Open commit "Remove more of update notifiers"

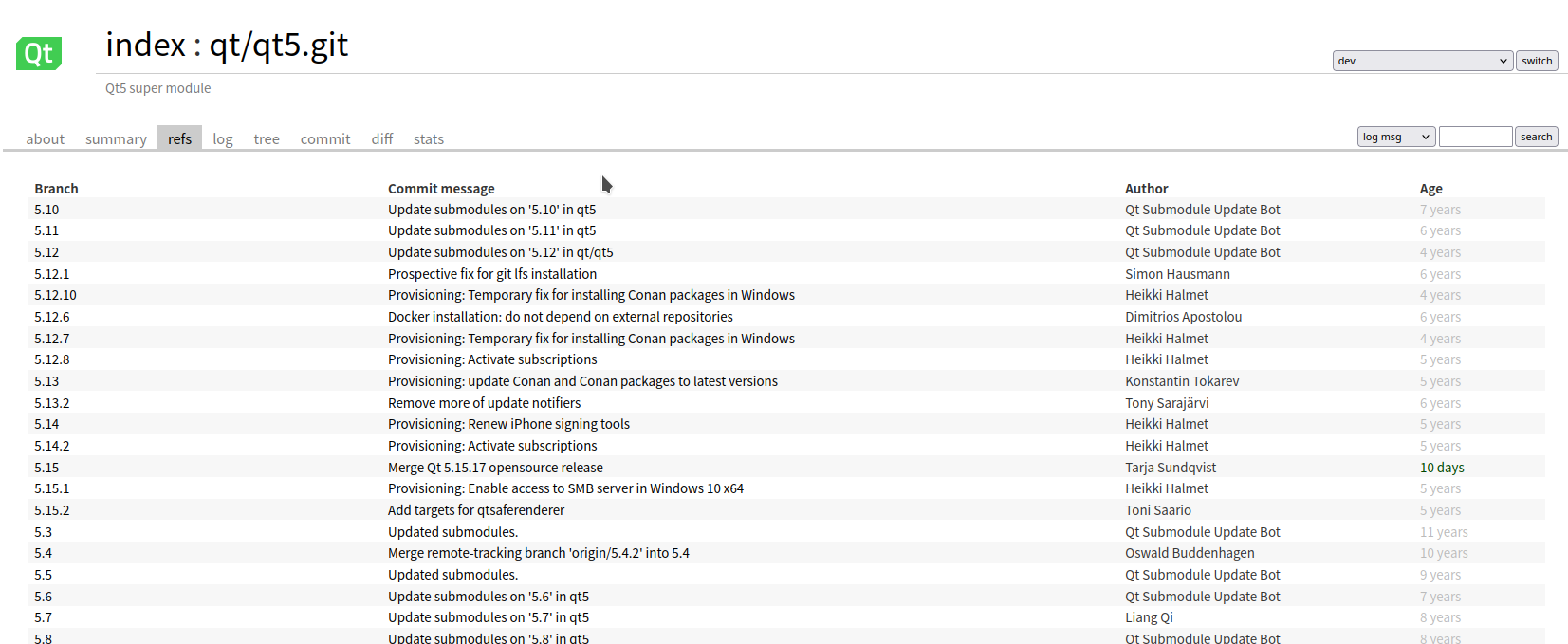484,403
